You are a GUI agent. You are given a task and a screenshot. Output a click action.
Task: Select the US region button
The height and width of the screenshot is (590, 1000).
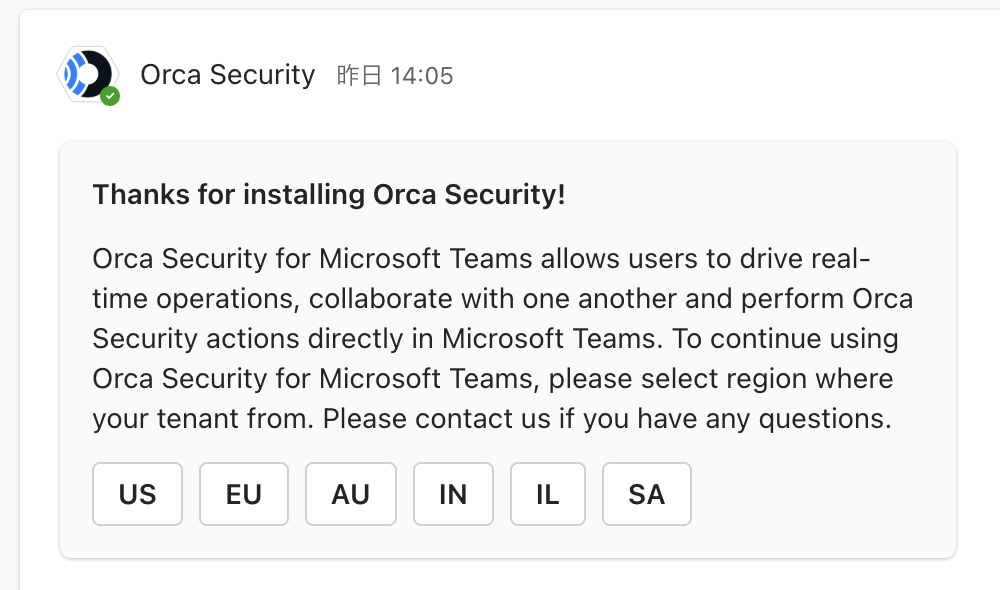[x=137, y=494]
